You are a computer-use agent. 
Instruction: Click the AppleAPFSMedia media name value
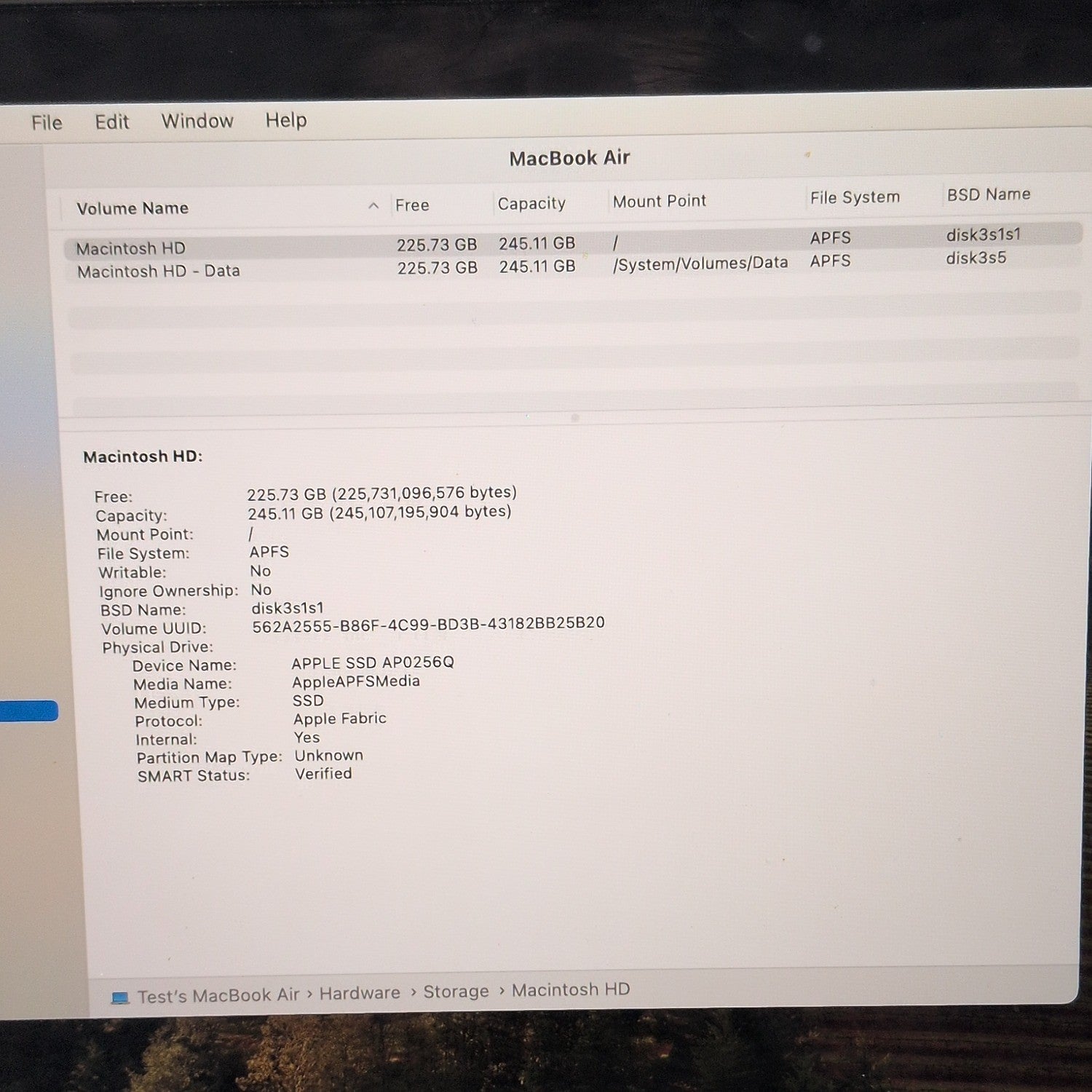click(356, 681)
